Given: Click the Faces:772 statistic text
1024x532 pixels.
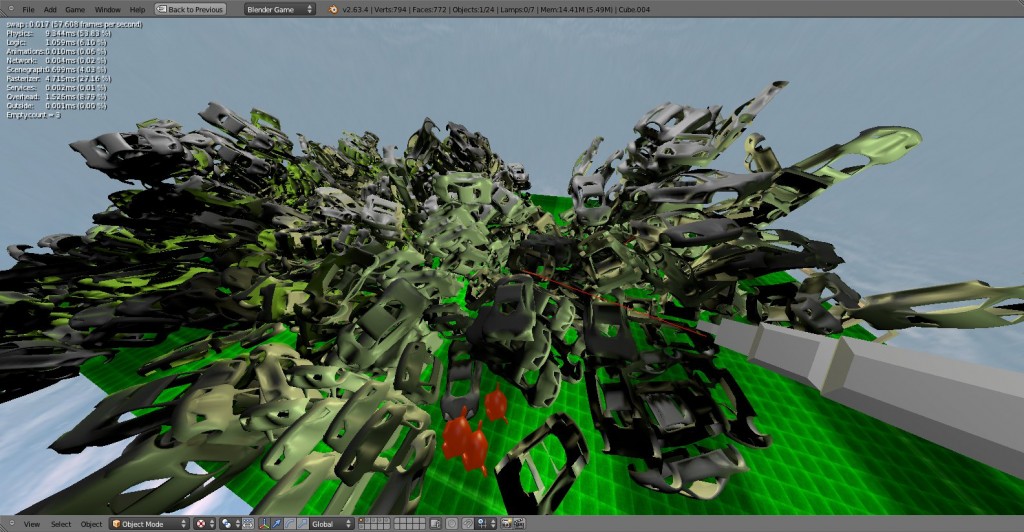Looking at the screenshot, I should point(430,10).
